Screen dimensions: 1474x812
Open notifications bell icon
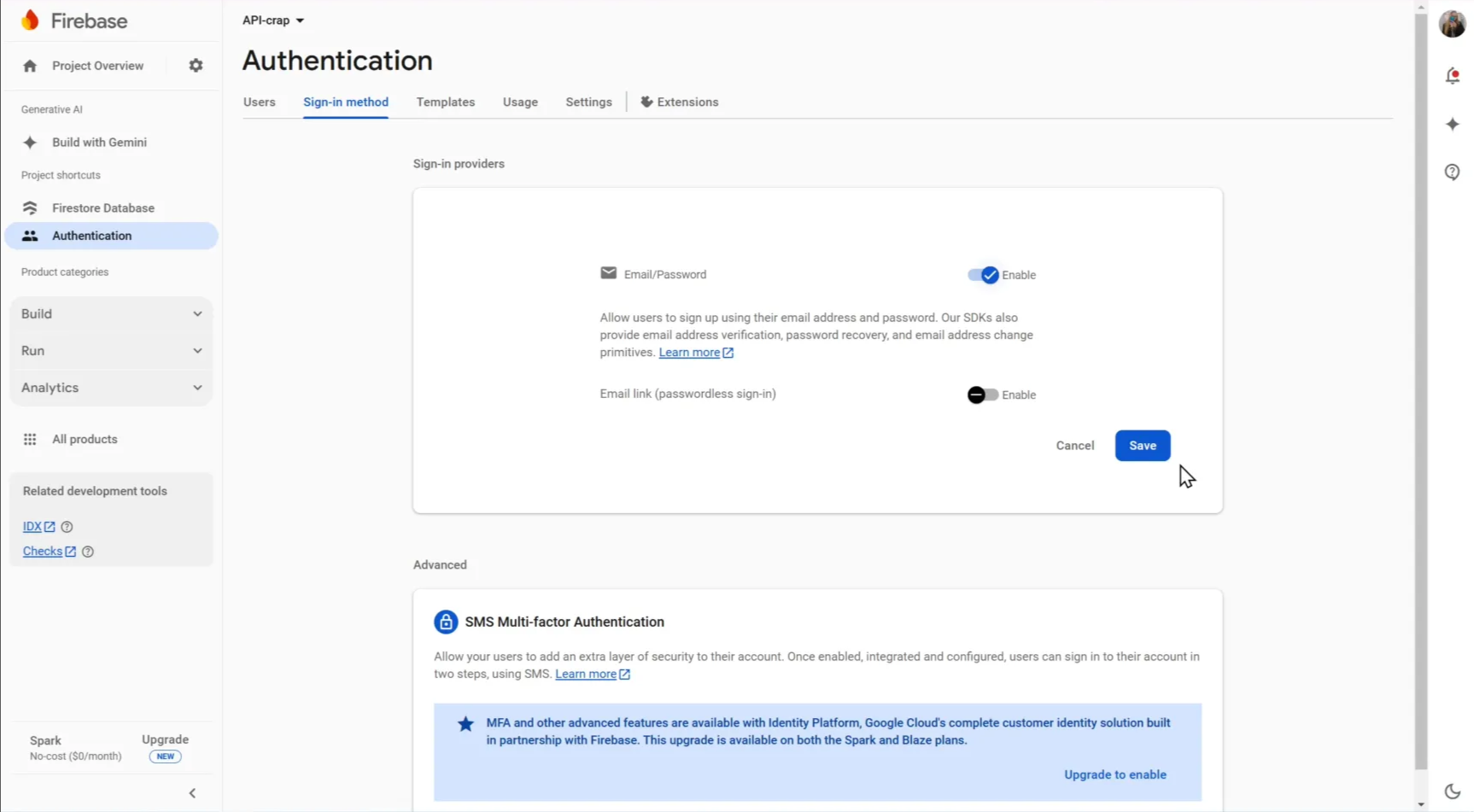click(x=1453, y=76)
